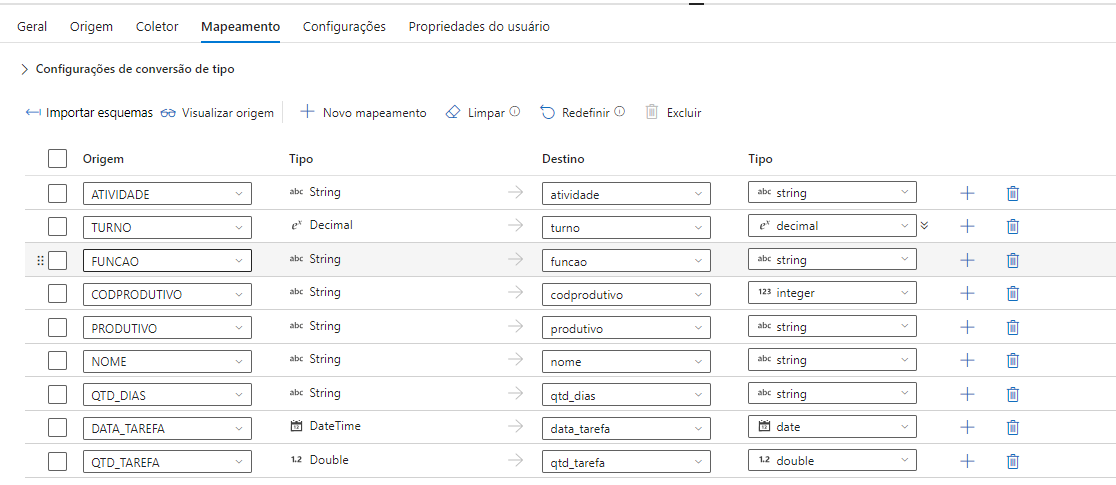This screenshot has width=1116, height=485.
Task: Delete the NOME mapping row
Action: tap(1013, 360)
